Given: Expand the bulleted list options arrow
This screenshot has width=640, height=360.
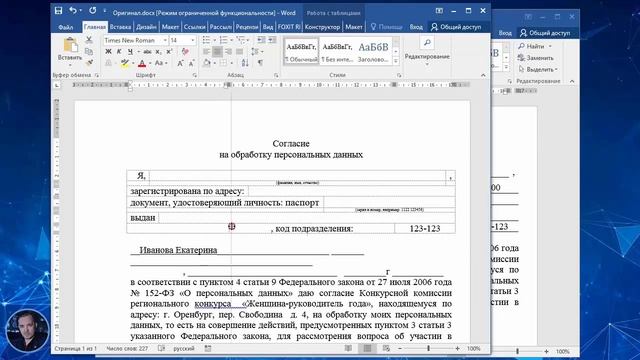Looking at the screenshot, I should click(215, 40).
